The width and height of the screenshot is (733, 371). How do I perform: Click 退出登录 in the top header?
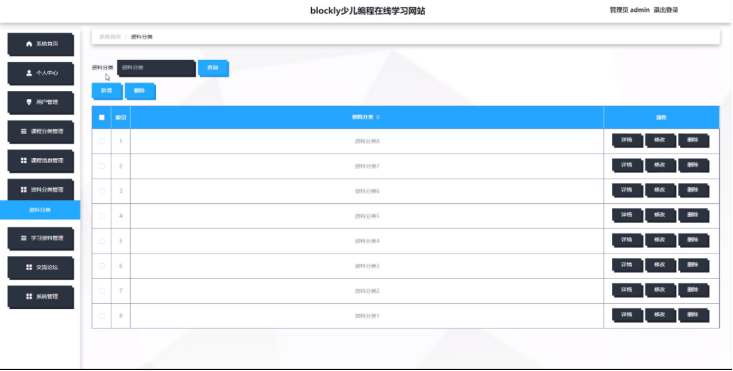(666, 10)
